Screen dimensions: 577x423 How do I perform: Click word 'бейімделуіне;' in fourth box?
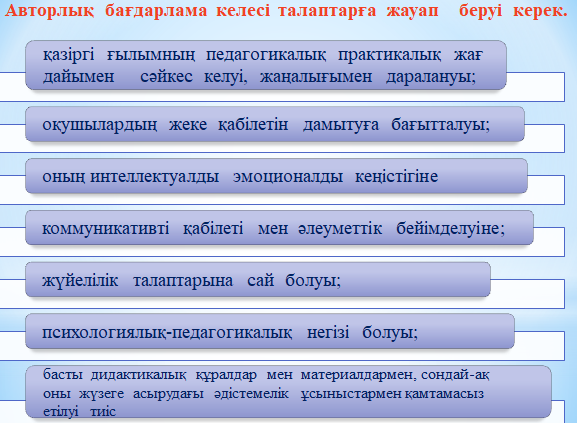pyautogui.click(x=450, y=229)
